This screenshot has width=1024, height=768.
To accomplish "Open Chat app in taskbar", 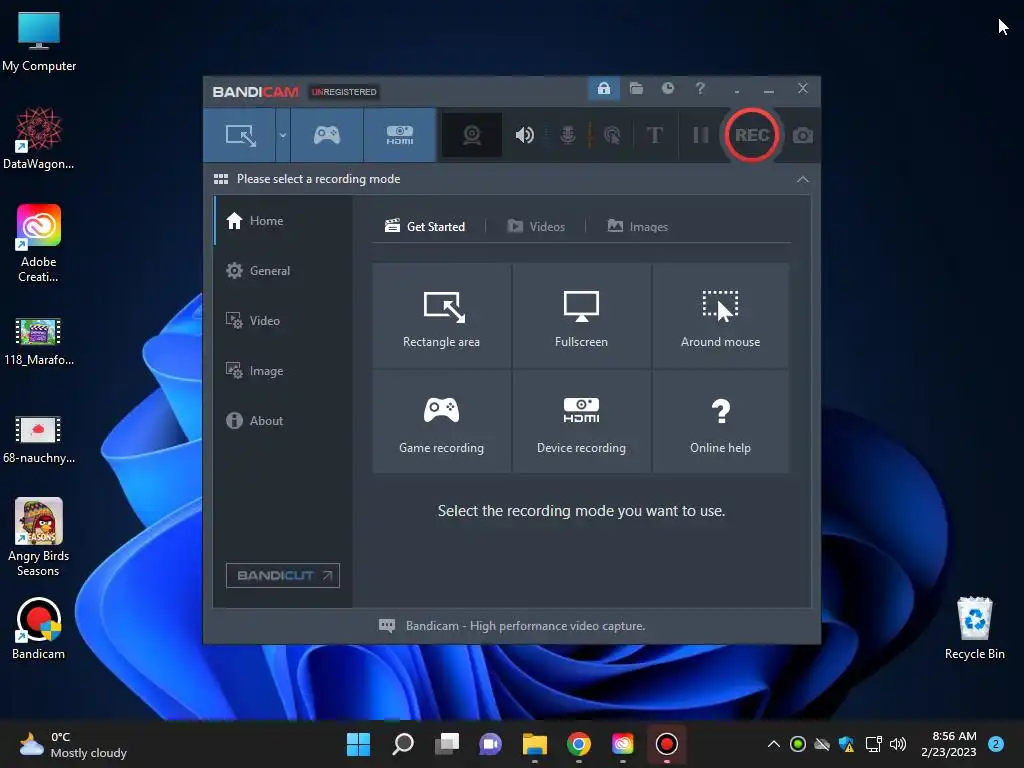I will coord(490,744).
